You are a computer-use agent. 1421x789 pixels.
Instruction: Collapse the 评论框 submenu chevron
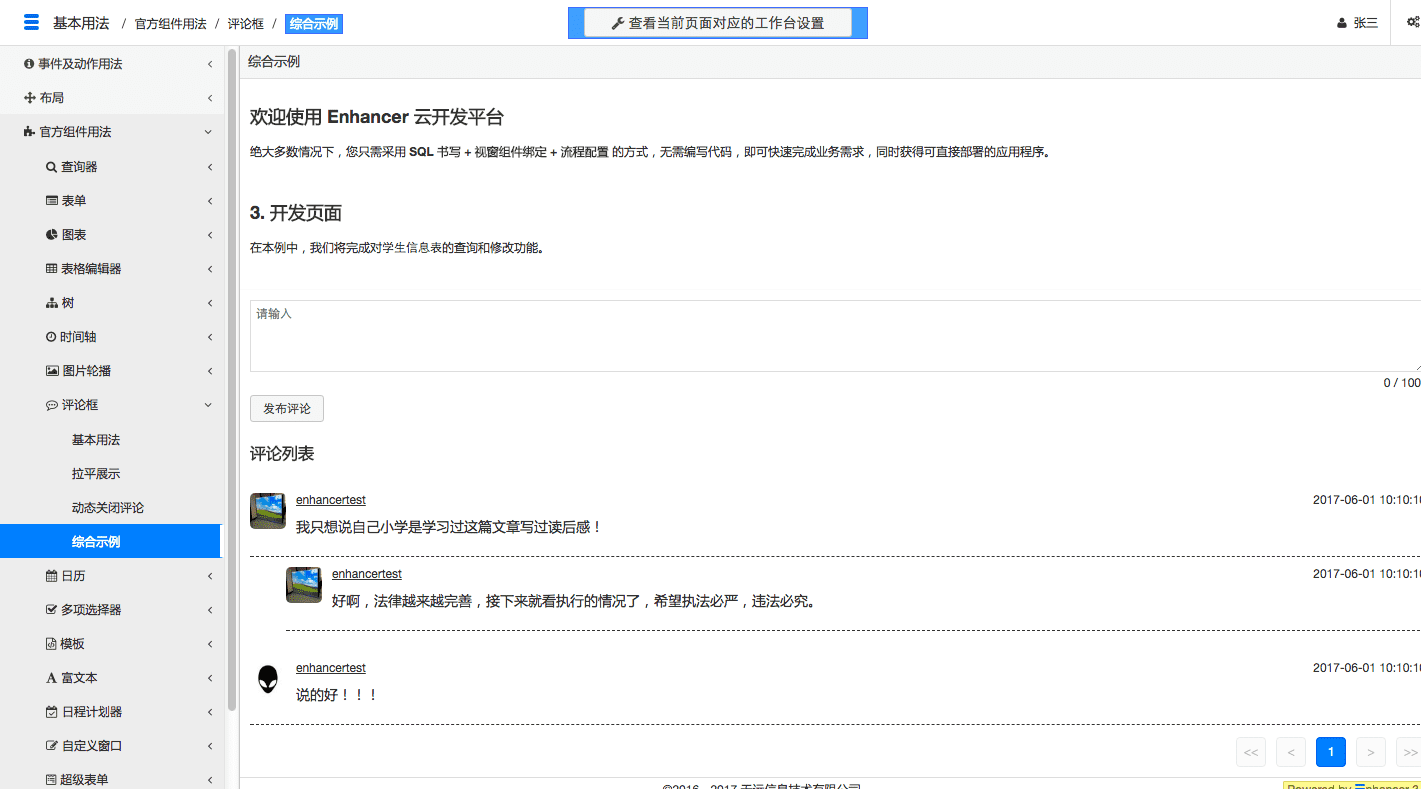208,405
